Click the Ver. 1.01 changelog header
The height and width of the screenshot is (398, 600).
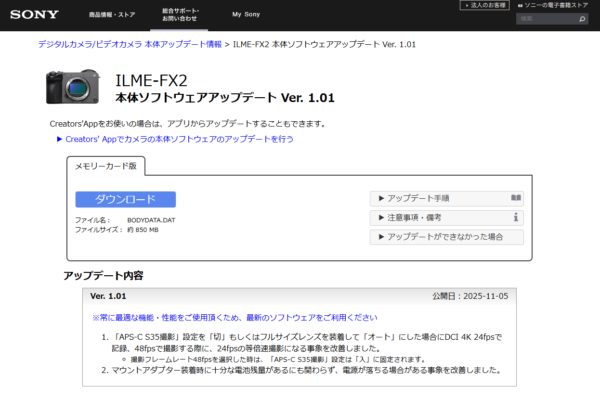[x=108, y=296]
